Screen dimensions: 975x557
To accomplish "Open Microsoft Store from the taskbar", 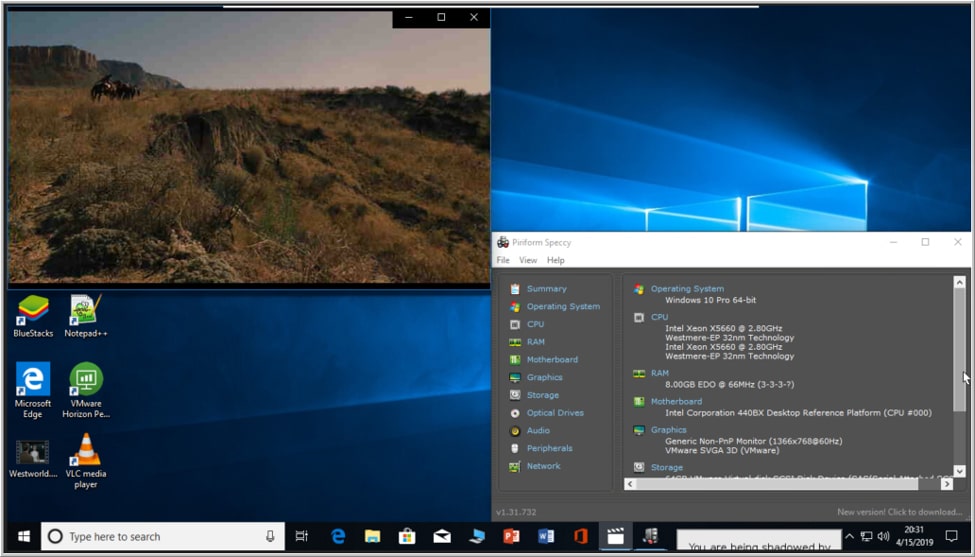I will [x=407, y=536].
